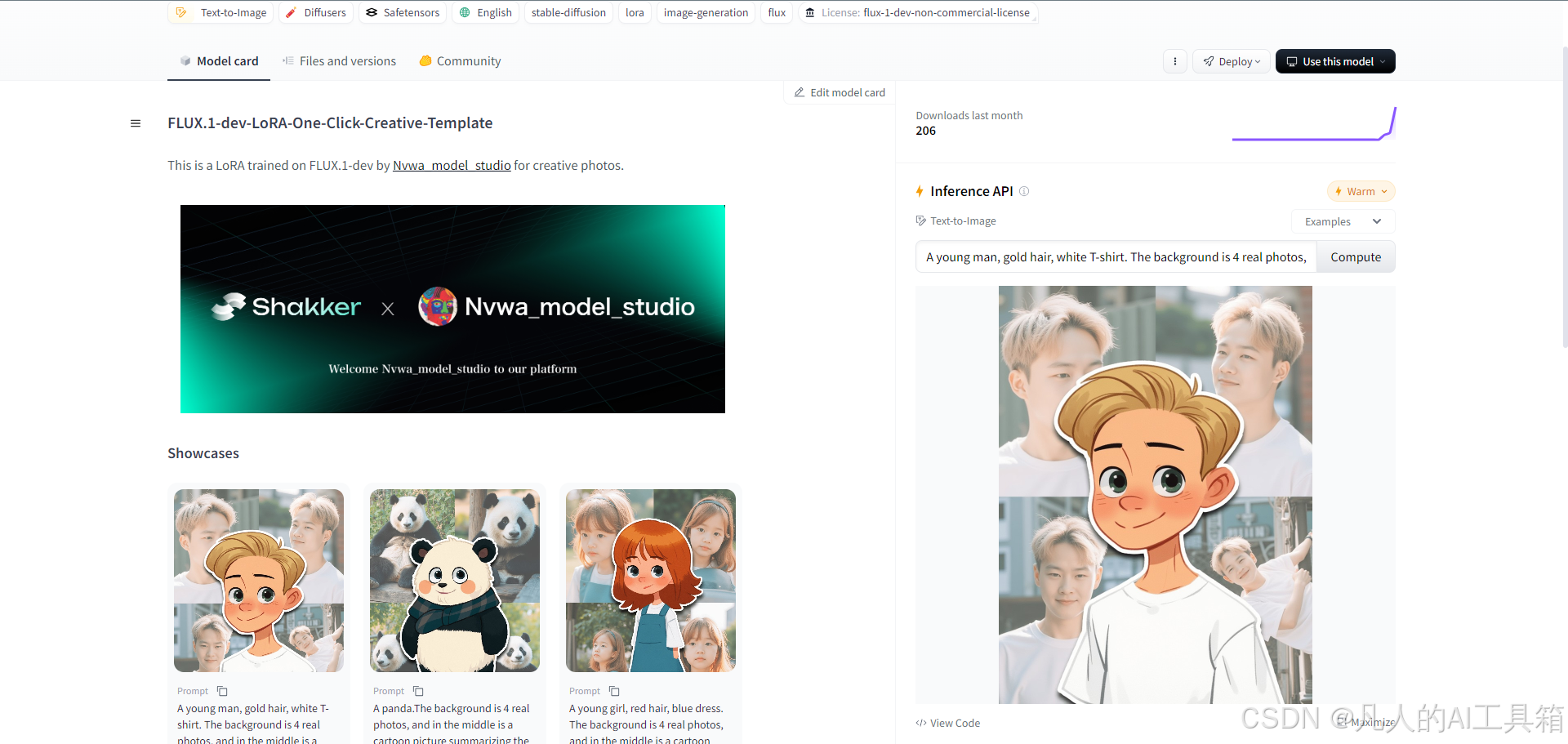Image resolution: width=1568 pixels, height=744 pixels.
Task: Click the lora tag
Action: pyautogui.click(x=635, y=12)
